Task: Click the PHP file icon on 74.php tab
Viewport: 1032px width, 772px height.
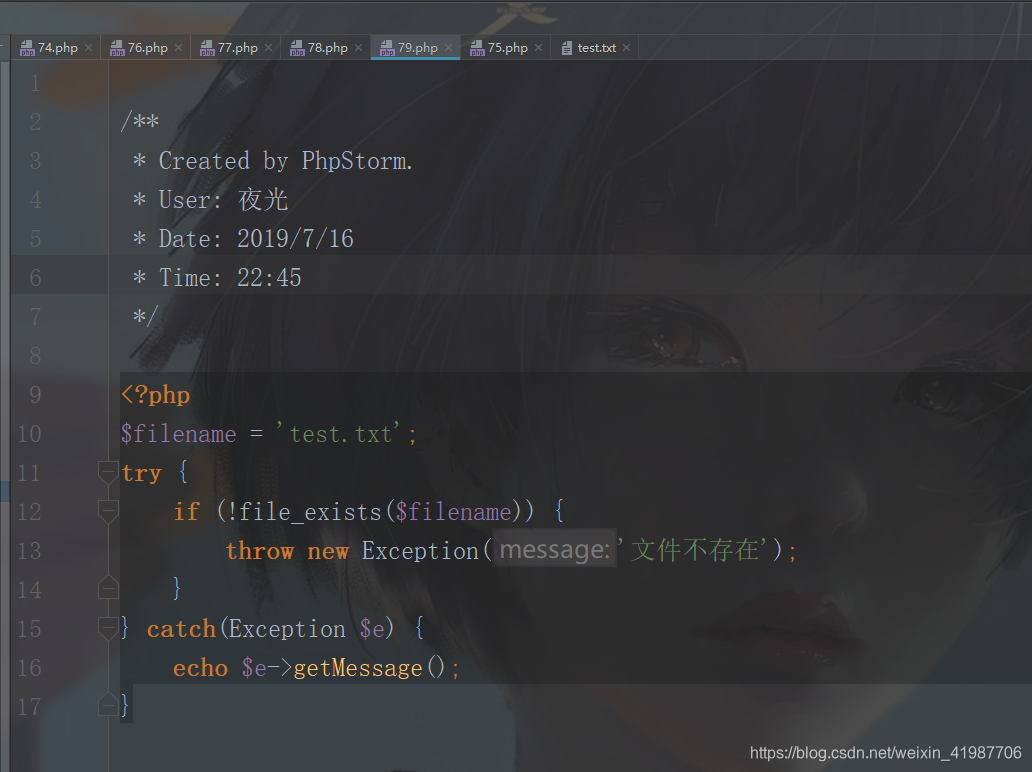Action: 27,48
